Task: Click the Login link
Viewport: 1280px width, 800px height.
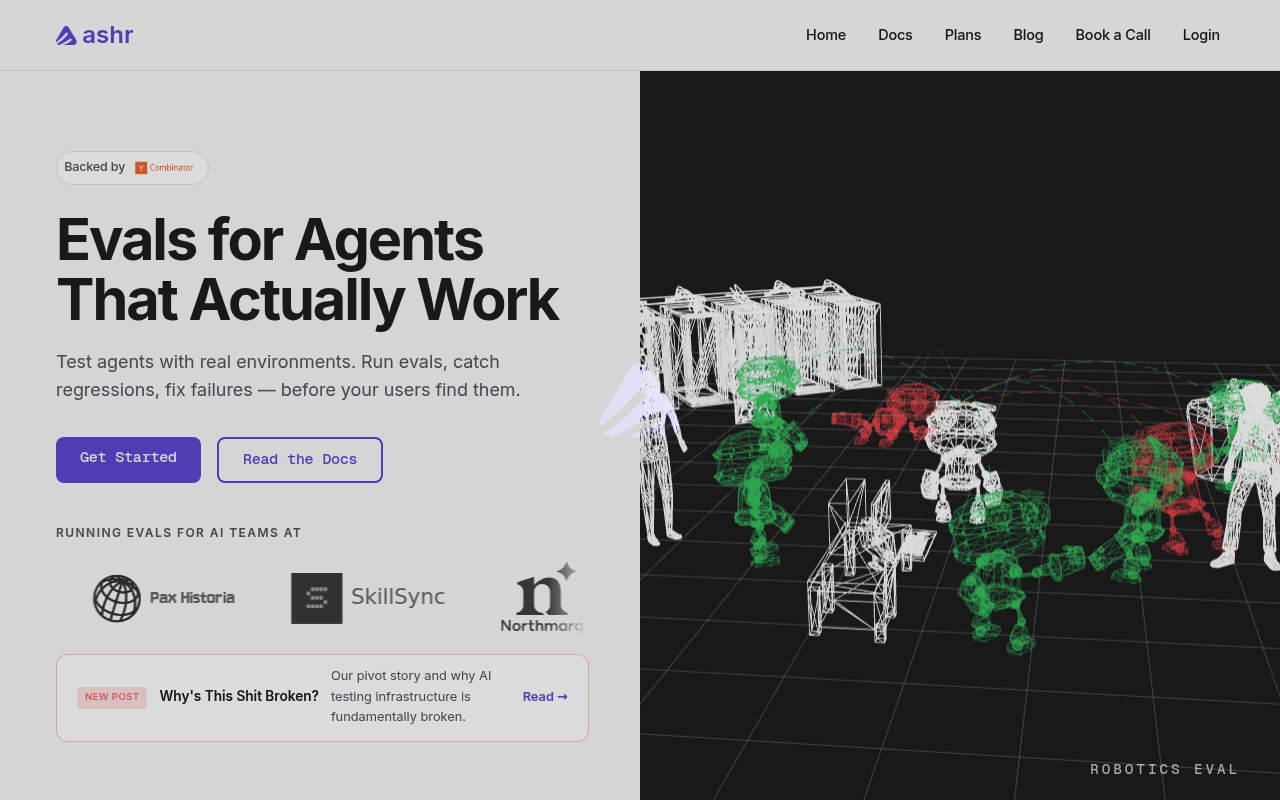Action: pos(1201,35)
